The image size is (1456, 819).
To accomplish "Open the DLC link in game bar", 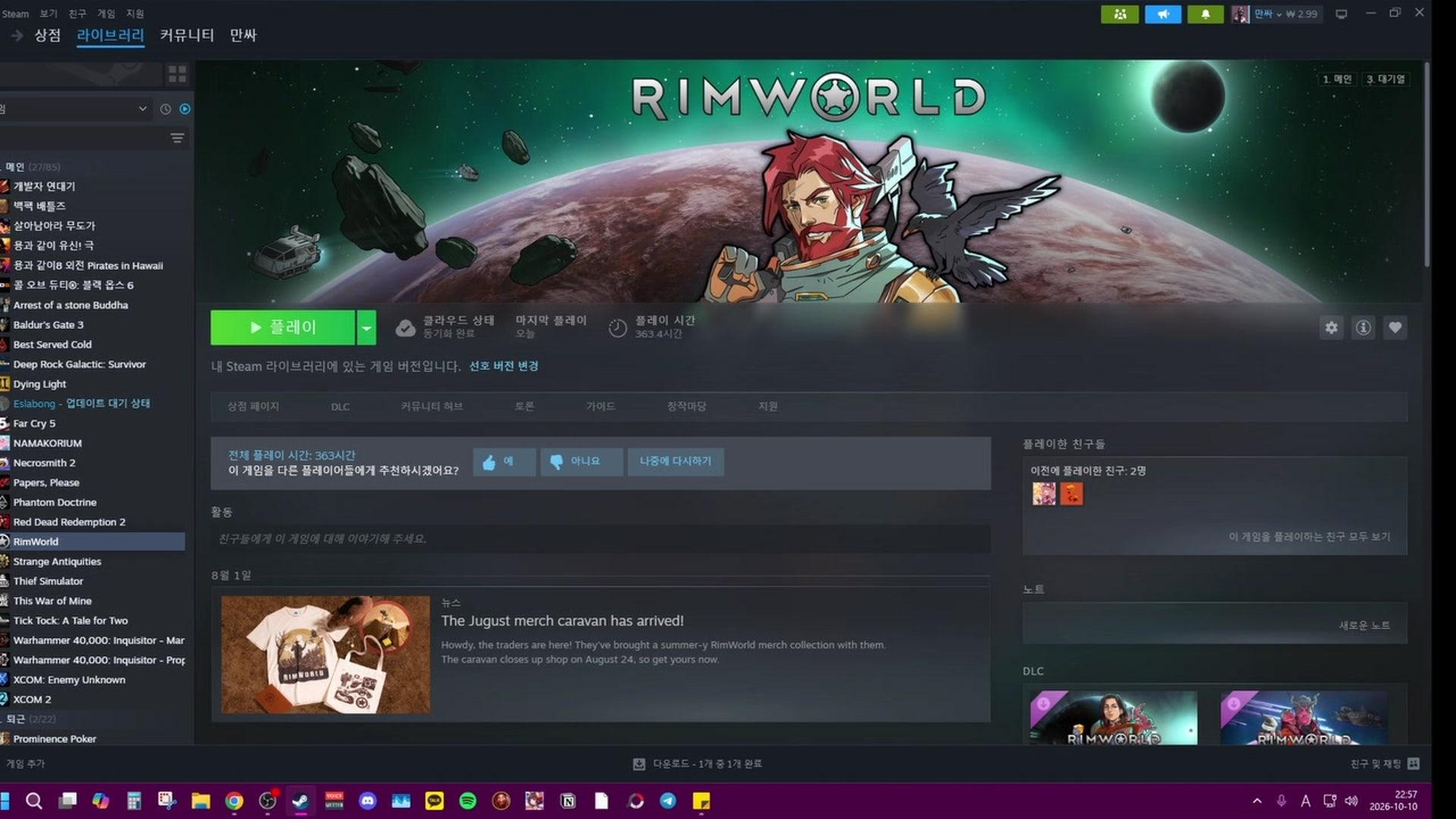I will coord(340,407).
